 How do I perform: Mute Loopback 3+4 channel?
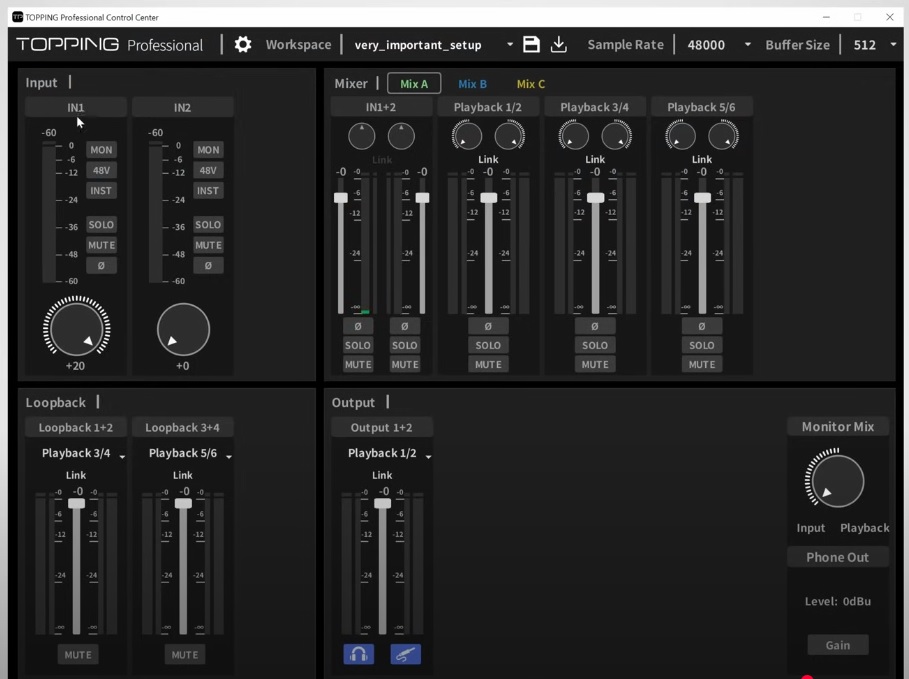tap(185, 655)
